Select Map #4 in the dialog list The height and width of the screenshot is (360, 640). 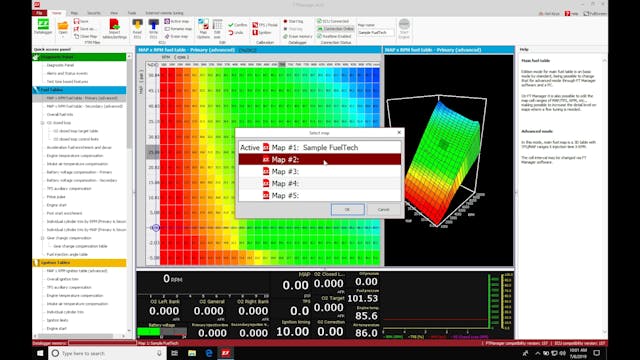click(320, 184)
